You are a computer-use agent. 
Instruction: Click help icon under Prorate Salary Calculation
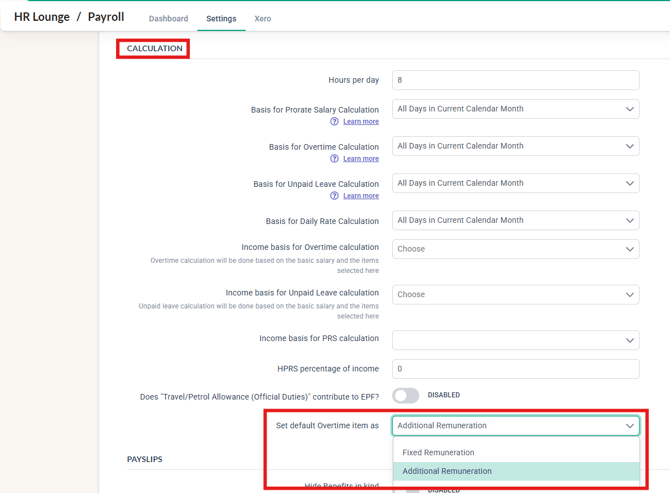[334, 122]
